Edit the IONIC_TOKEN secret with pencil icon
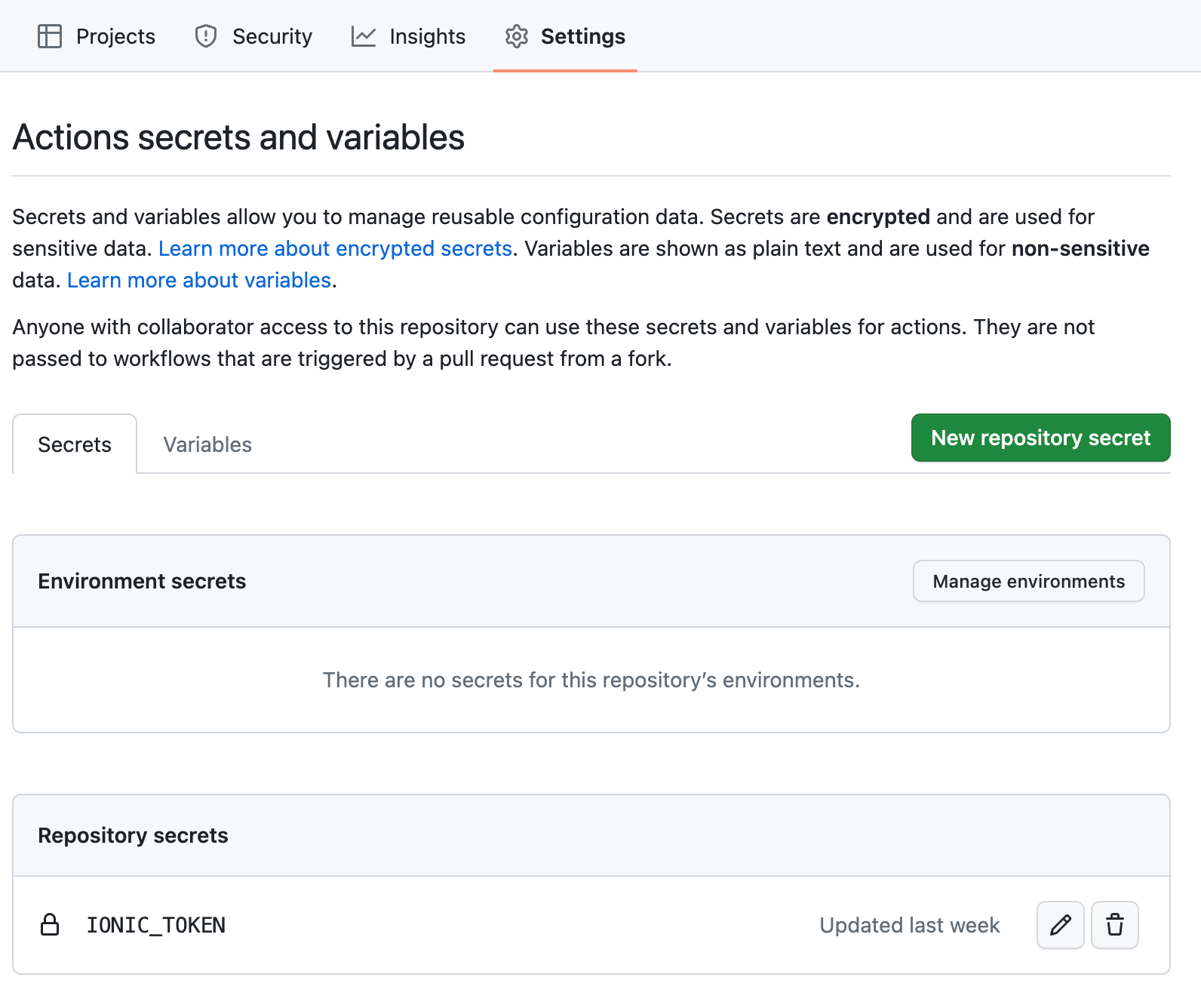The image size is (1201, 1008). click(x=1060, y=925)
